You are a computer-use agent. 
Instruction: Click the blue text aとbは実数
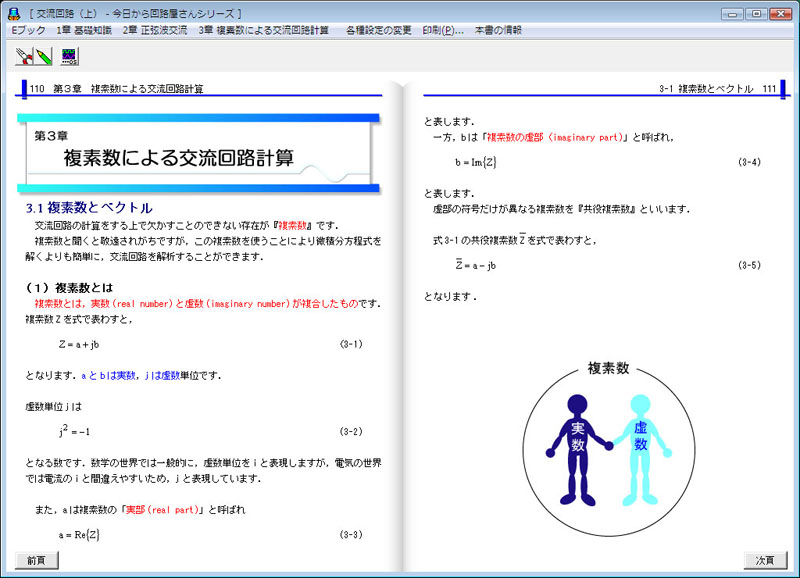point(108,375)
